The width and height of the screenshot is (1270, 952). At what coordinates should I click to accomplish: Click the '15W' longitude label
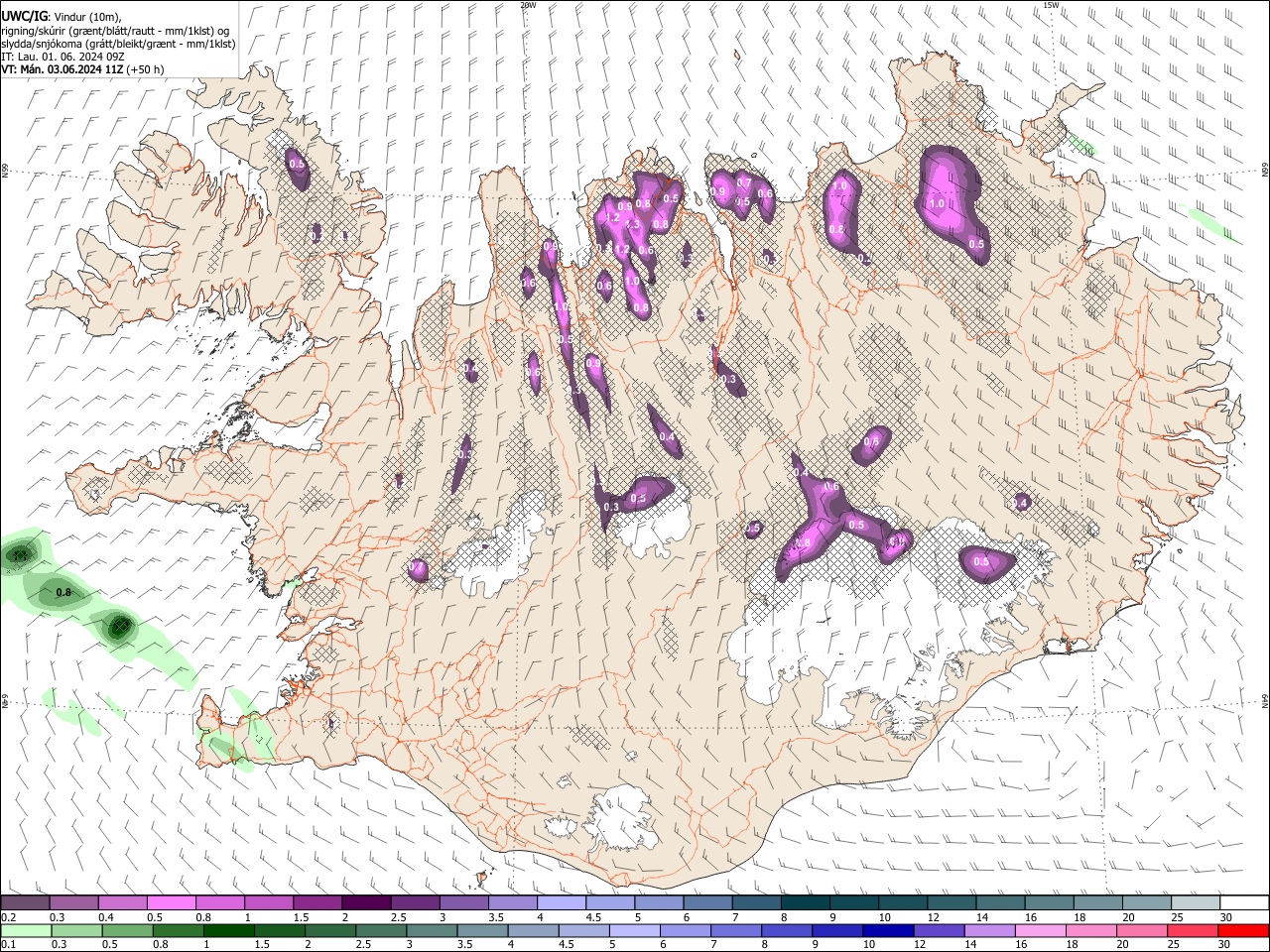[x=1051, y=5]
